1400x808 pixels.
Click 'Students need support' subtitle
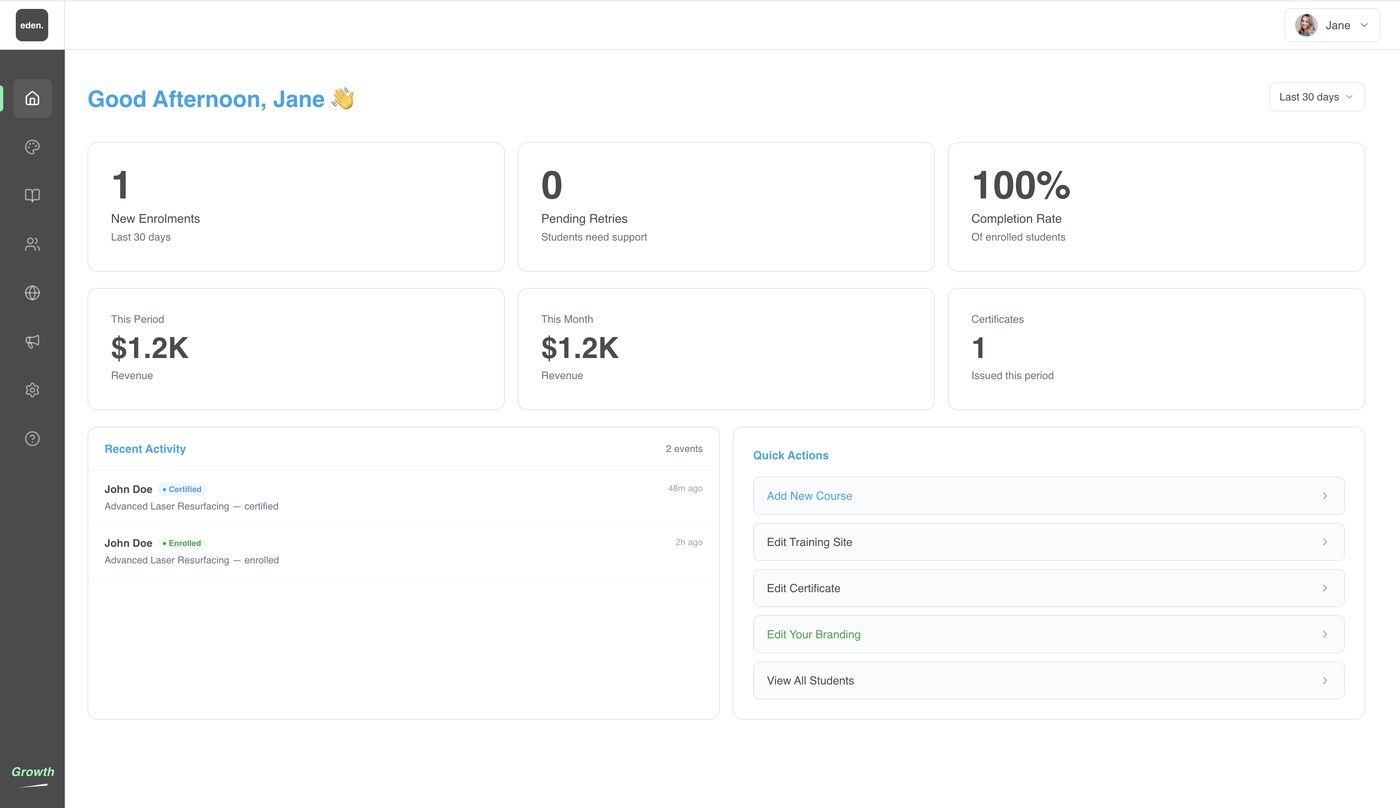pos(594,237)
